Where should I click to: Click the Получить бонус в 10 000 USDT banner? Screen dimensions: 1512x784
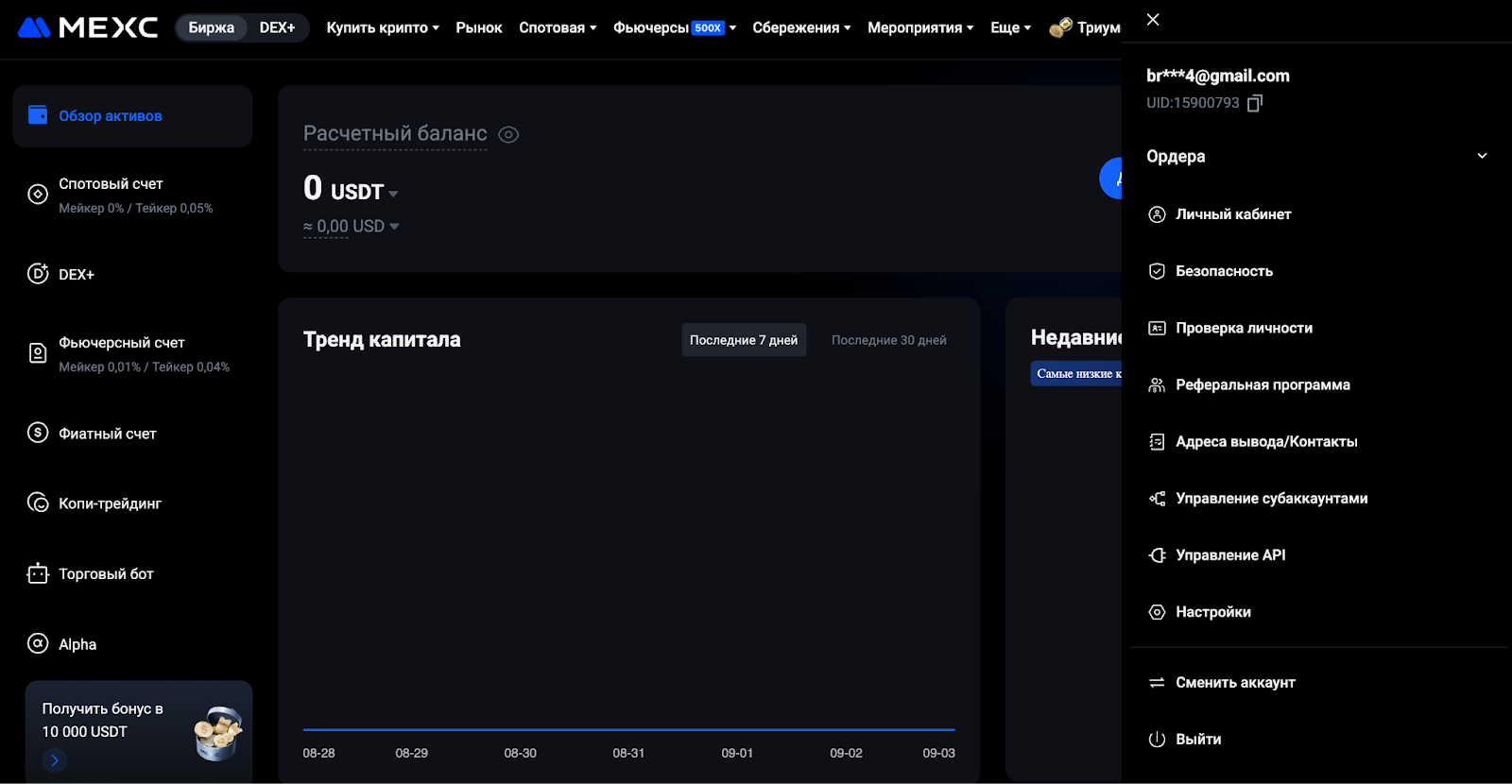pyautogui.click(x=139, y=732)
